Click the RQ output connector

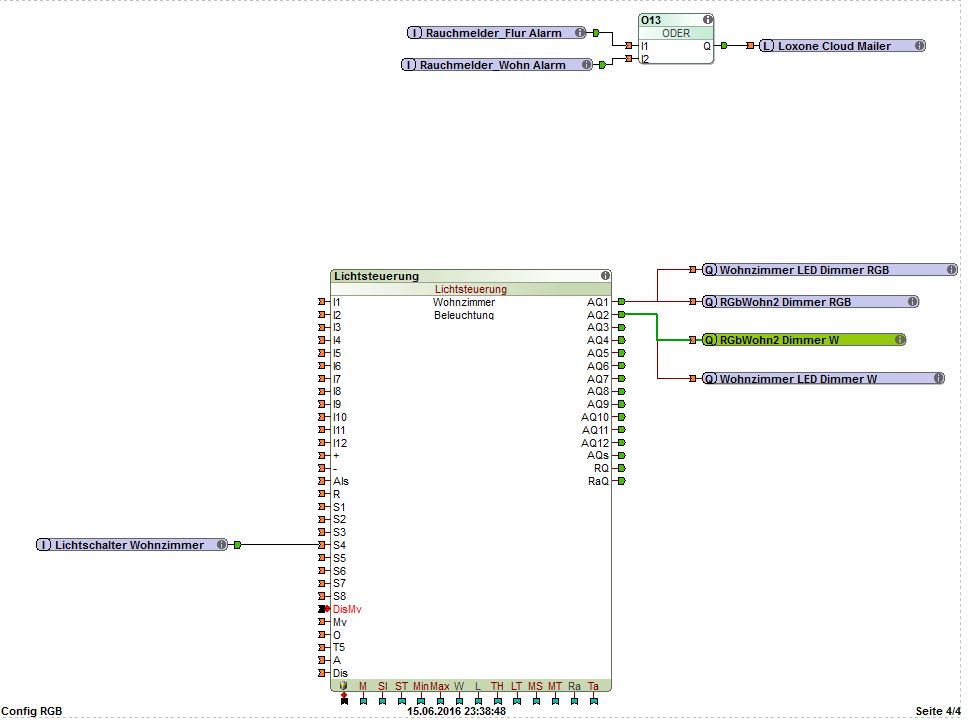pos(621,468)
